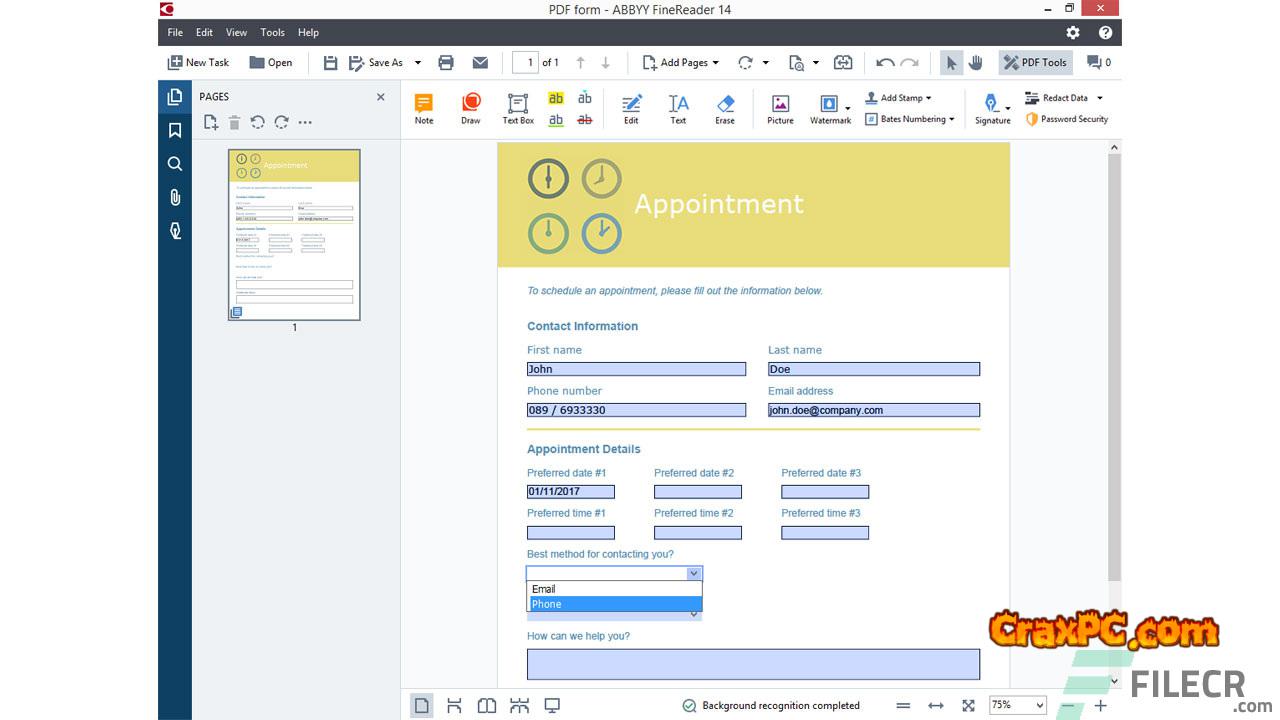
Task: Open the 75% zoom level dropdown
Action: tap(1017, 705)
